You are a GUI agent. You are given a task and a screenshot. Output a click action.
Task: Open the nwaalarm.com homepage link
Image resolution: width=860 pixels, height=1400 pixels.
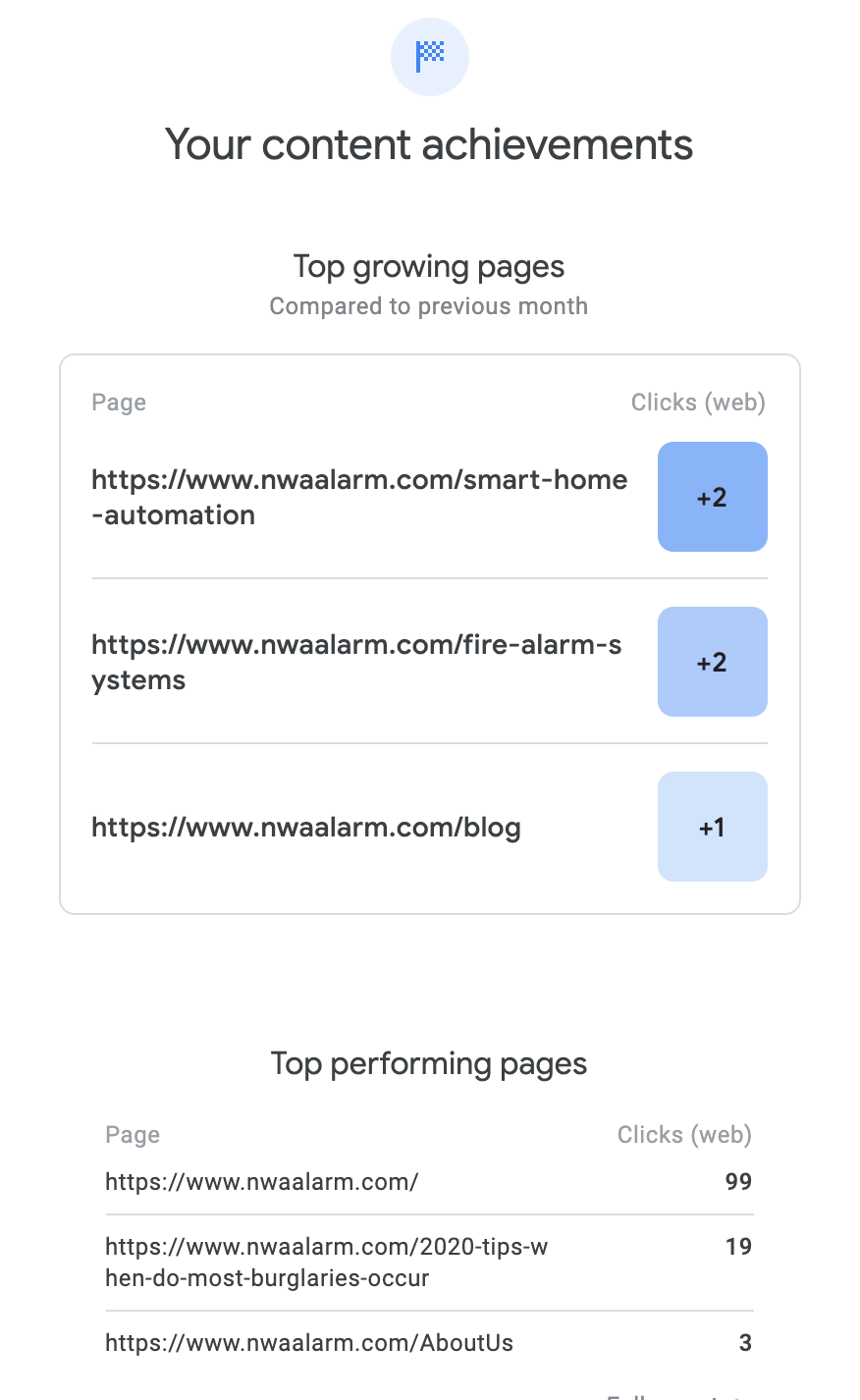point(261,1182)
